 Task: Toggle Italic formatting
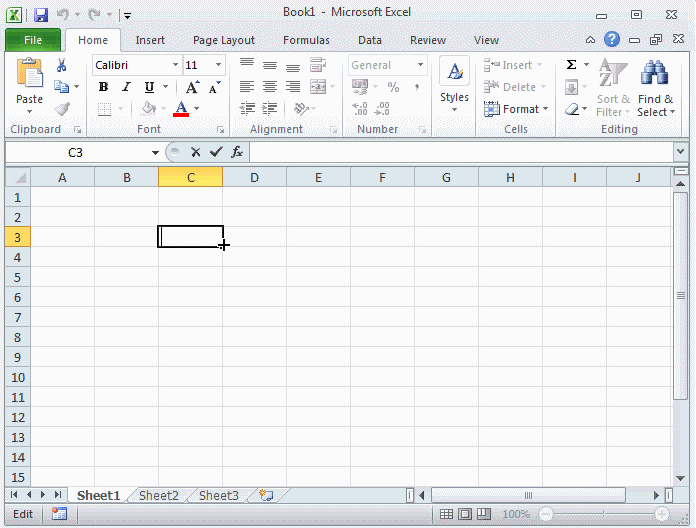point(125,87)
